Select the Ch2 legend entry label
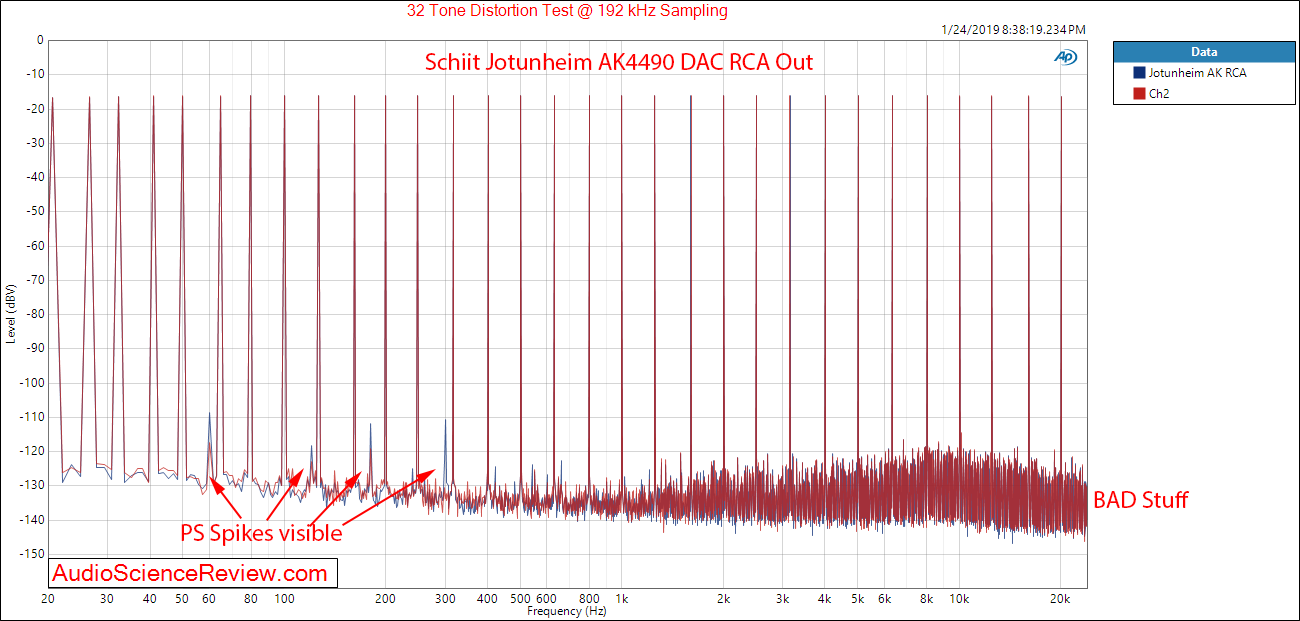 (1159, 93)
